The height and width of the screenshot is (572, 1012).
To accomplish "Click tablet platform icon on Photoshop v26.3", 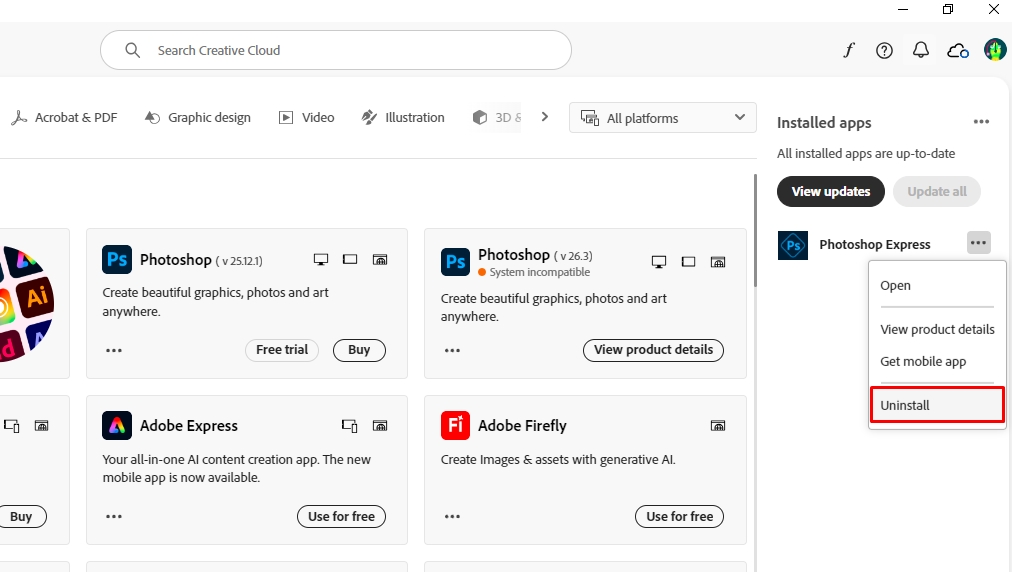I will [689, 261].
